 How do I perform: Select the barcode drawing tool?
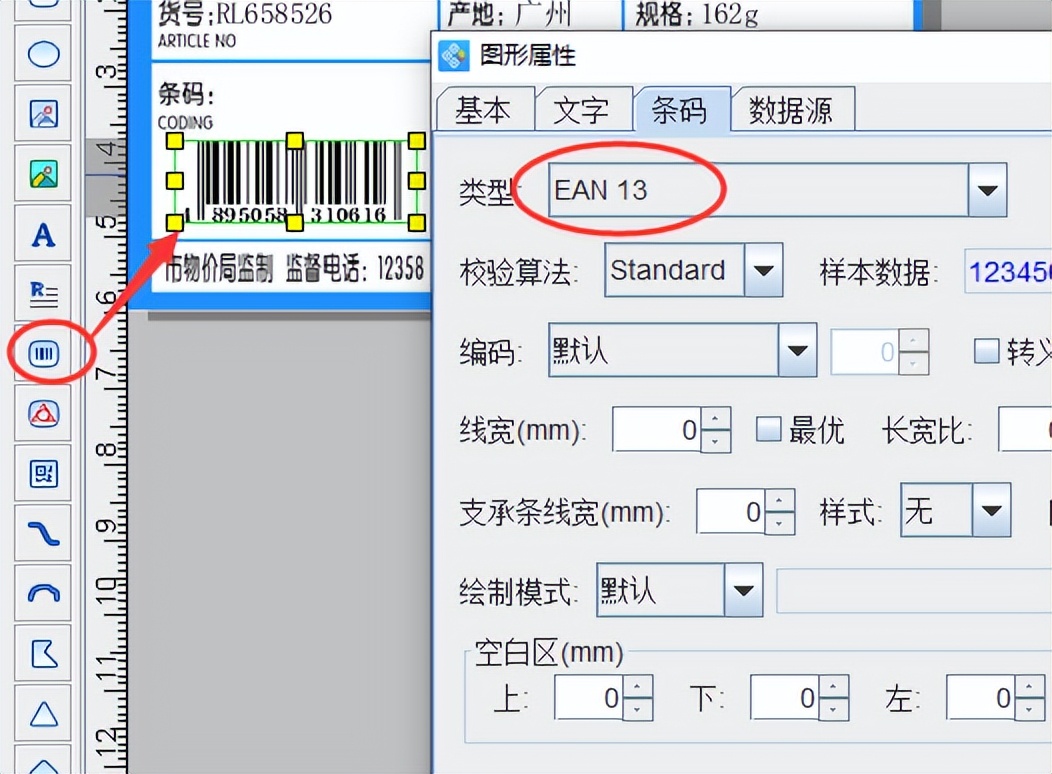pos(44,353)
